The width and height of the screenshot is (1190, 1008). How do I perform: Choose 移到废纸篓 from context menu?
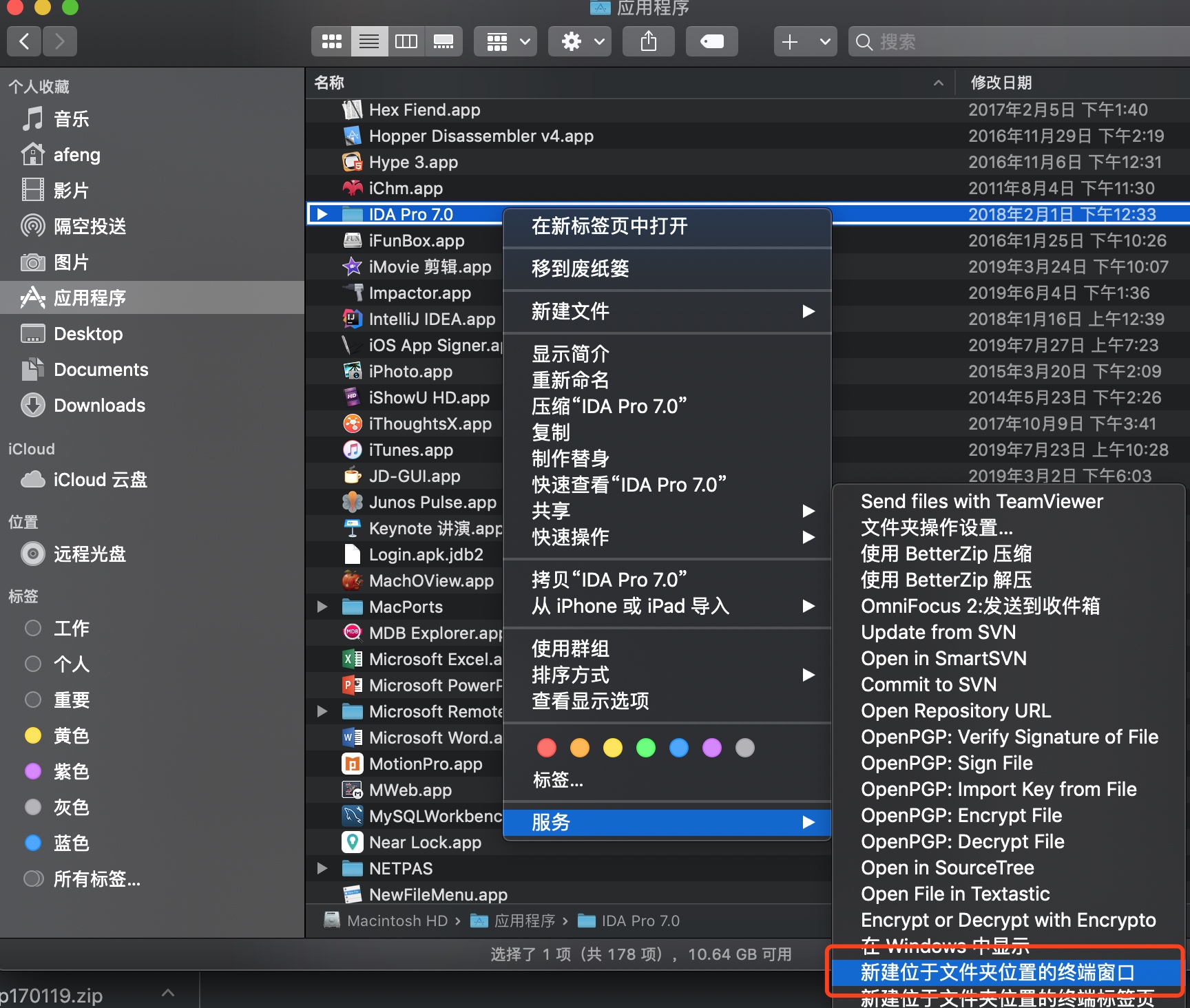tap(667, 269)
